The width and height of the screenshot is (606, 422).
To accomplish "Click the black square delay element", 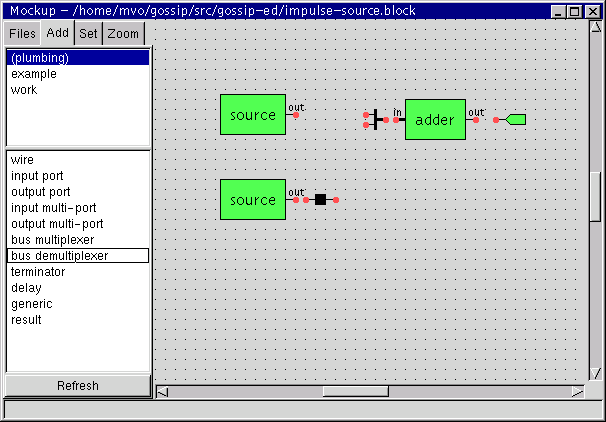I will pos(320,199).
